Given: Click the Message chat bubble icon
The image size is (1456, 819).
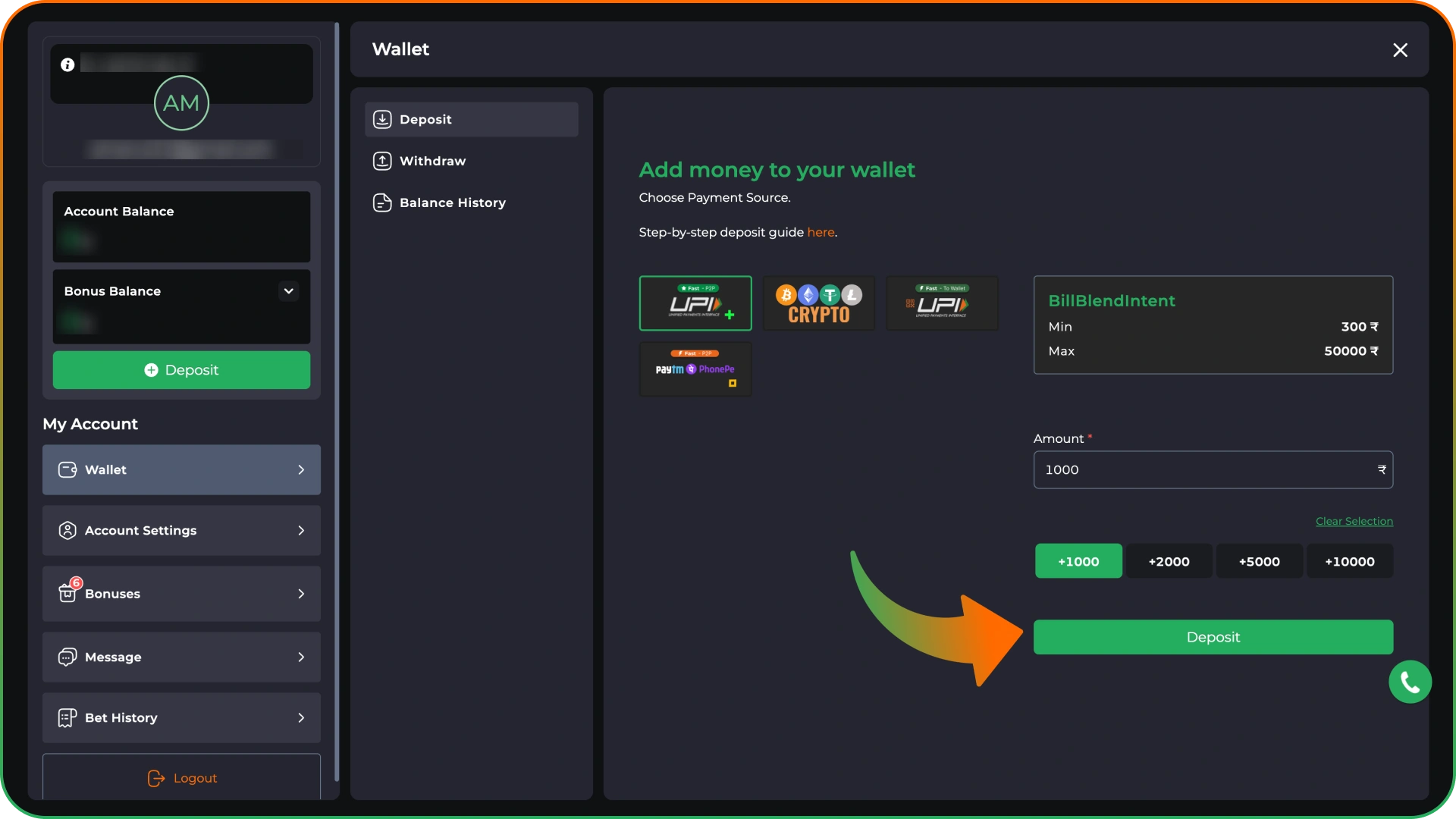Looking at the screenshot, I should pos(67,657).
